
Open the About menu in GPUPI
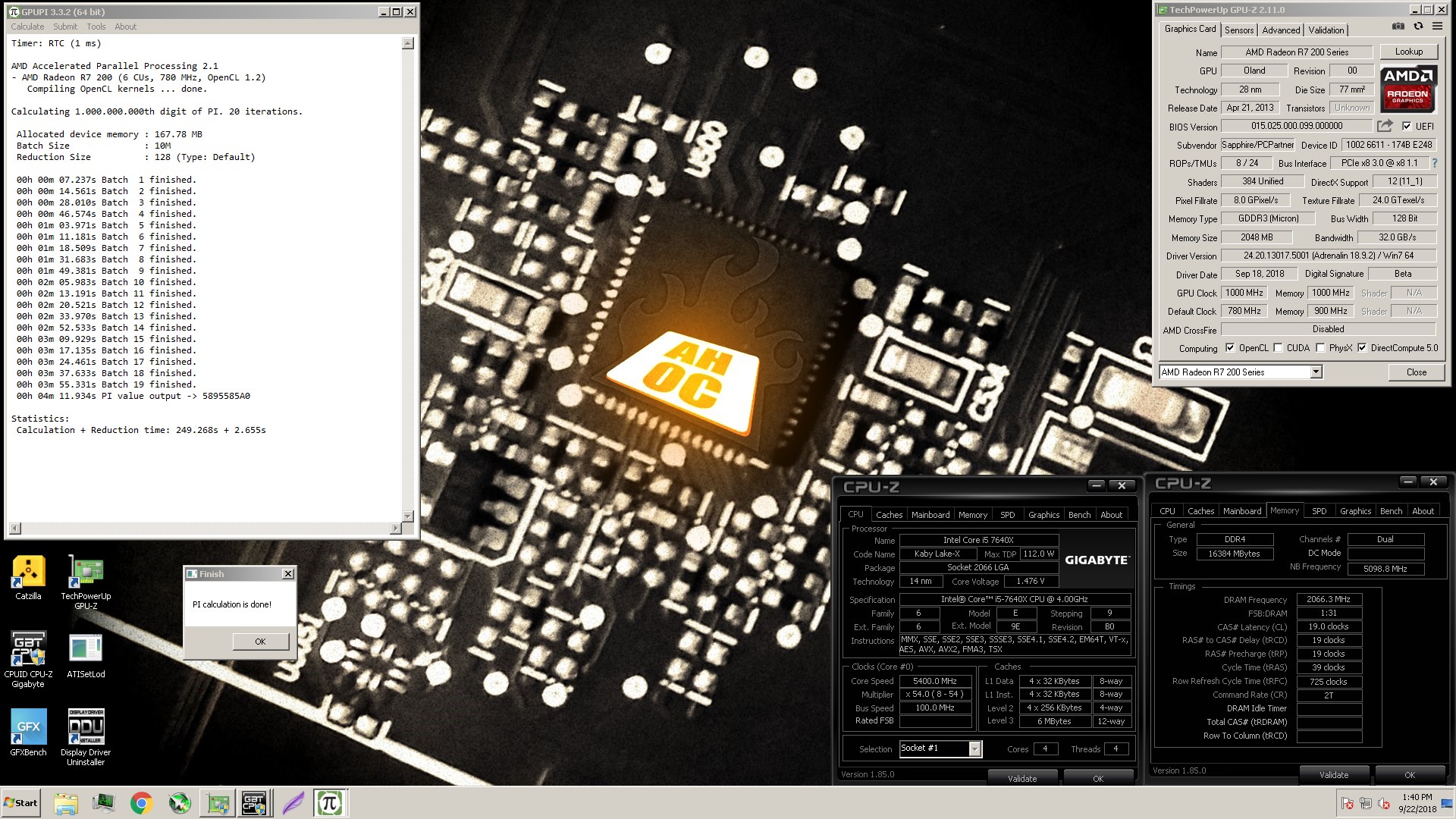[x=126, y=27]
